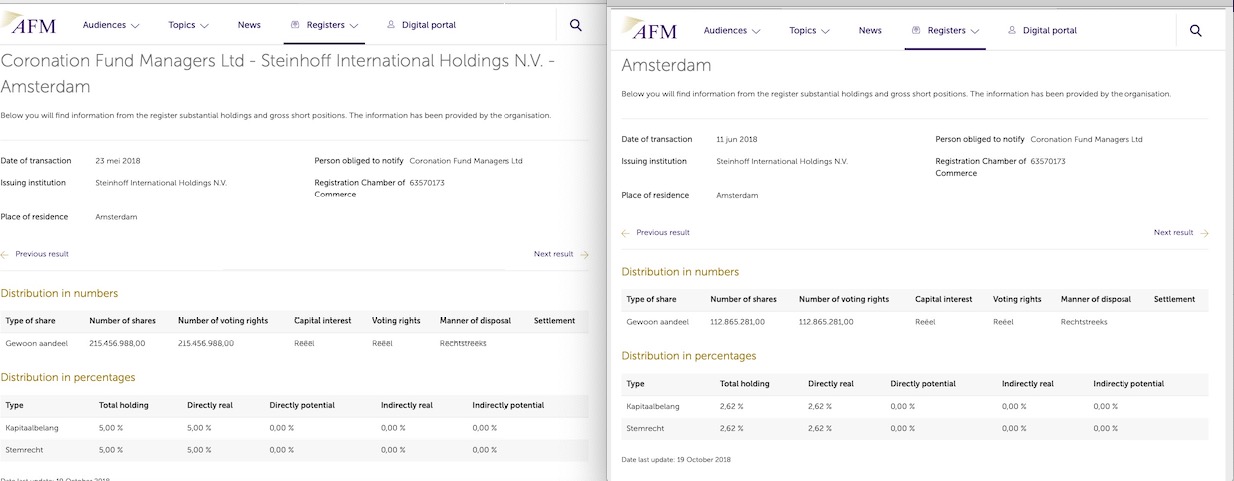Open News menu item in left window

[x=249, y=25]
